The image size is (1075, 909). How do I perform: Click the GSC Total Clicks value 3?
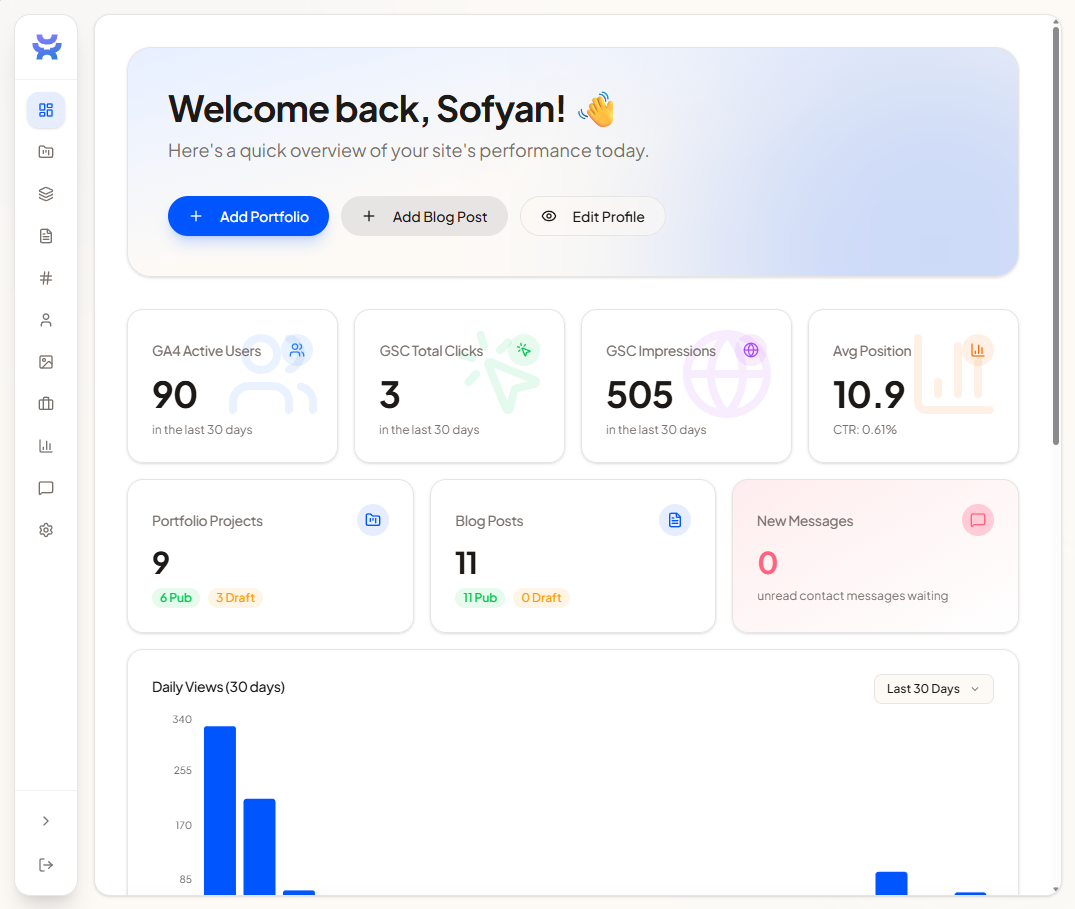coord(389,395)
